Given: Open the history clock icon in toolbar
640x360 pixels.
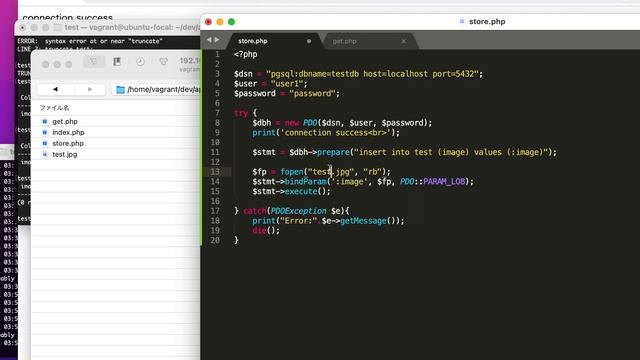Looking at the screenshot, I should point(140,62).
